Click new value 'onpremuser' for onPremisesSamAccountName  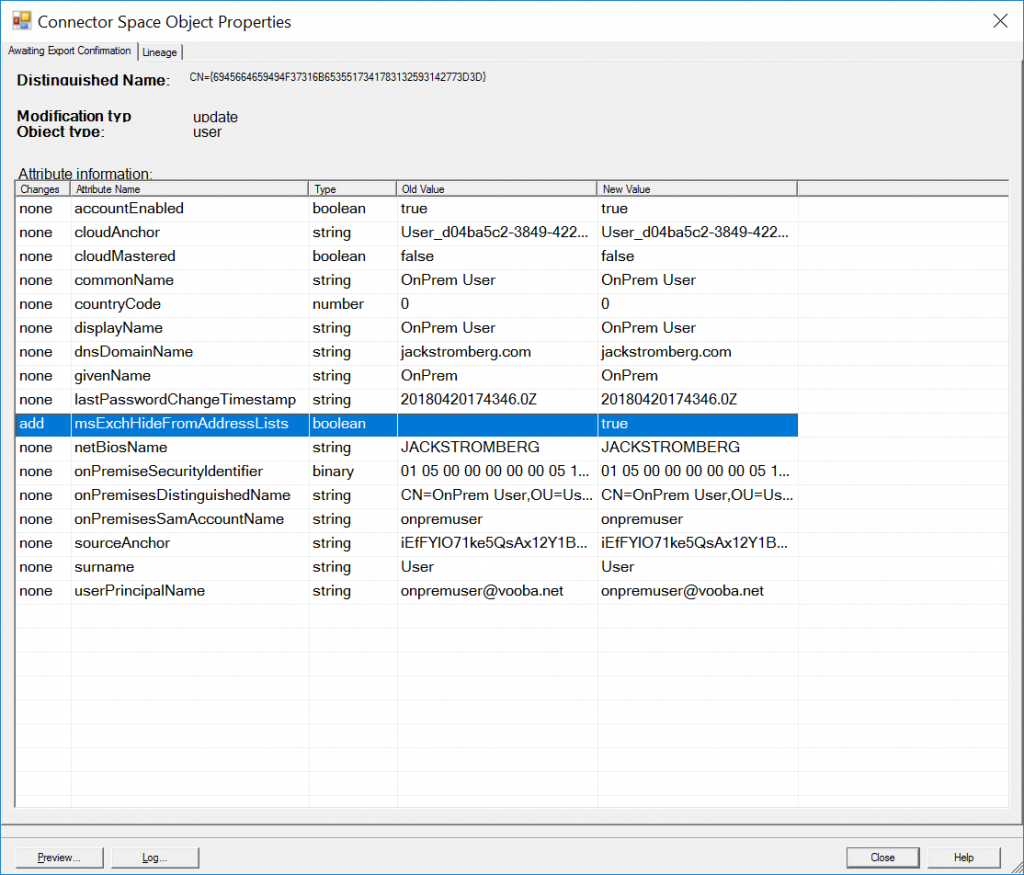point(642,519)
